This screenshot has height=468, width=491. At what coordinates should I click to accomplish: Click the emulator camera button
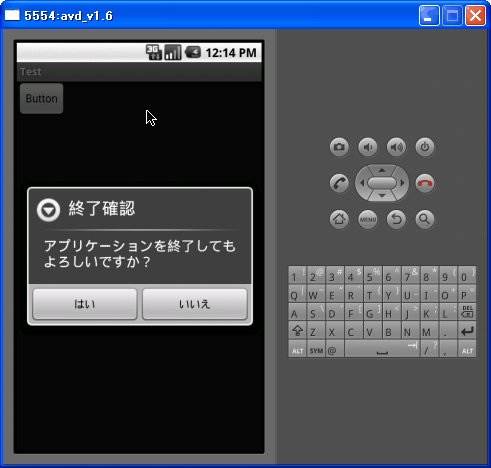point(339,147)
